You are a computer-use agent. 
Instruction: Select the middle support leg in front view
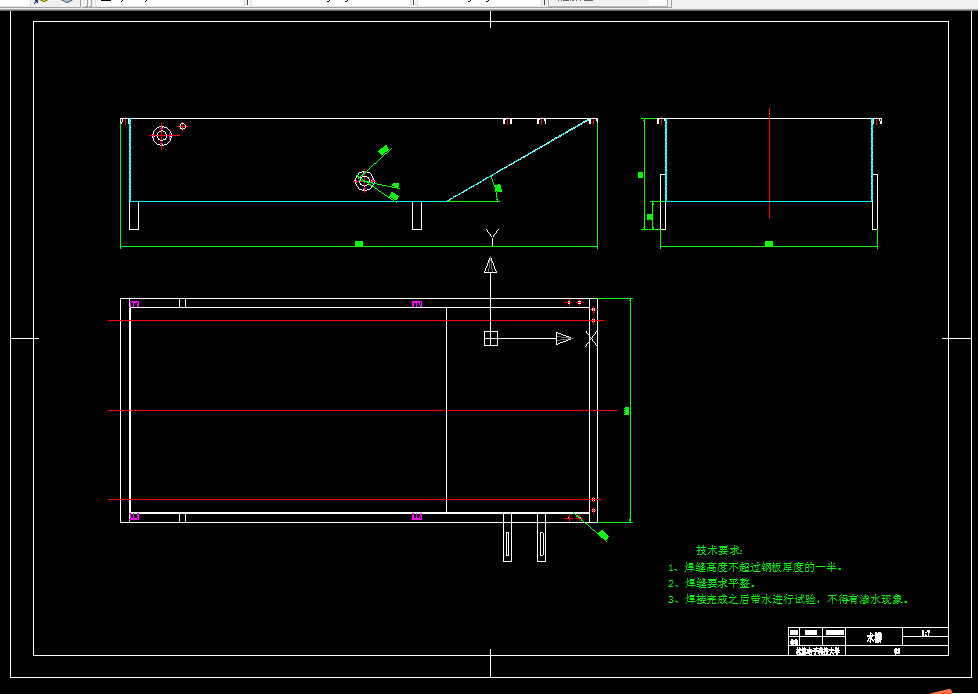417,215
